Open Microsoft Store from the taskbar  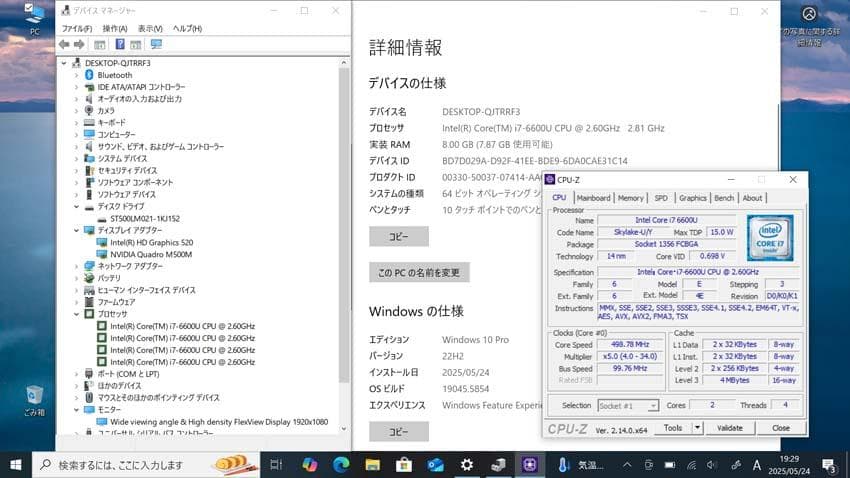coord(404,465)
